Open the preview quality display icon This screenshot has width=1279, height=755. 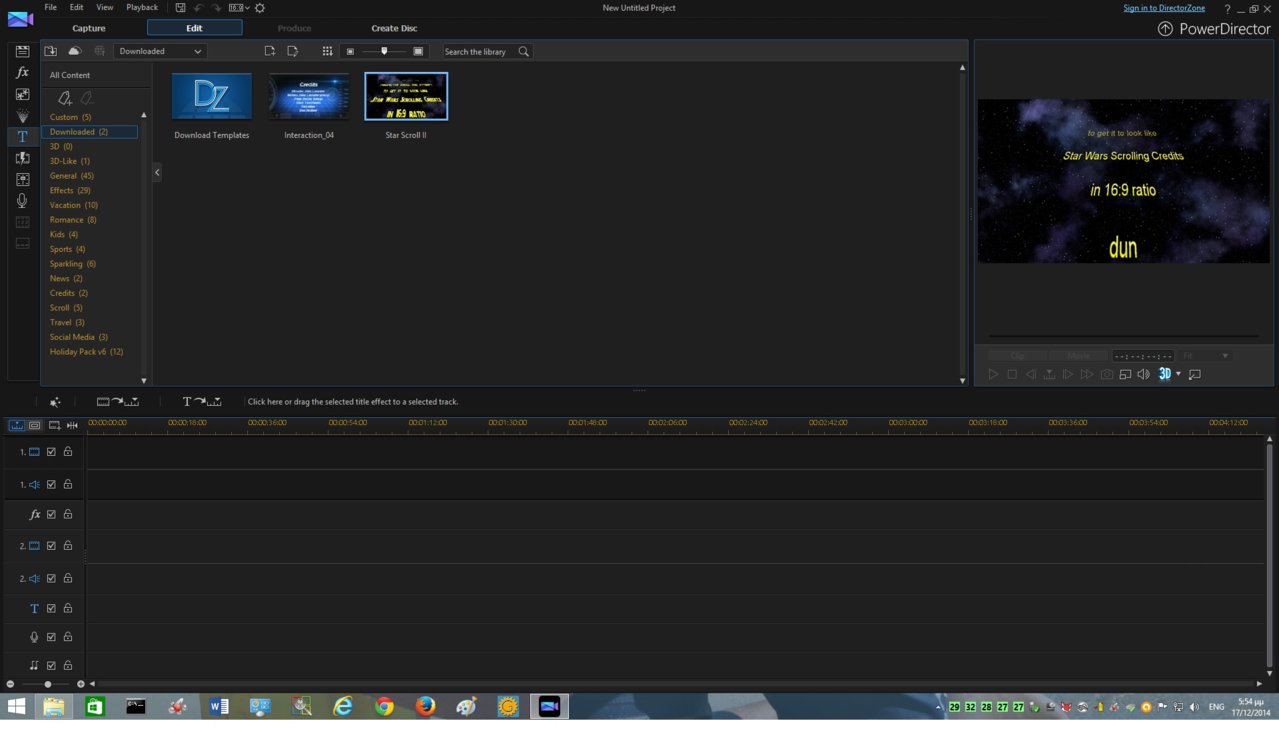pos(1125,374)
